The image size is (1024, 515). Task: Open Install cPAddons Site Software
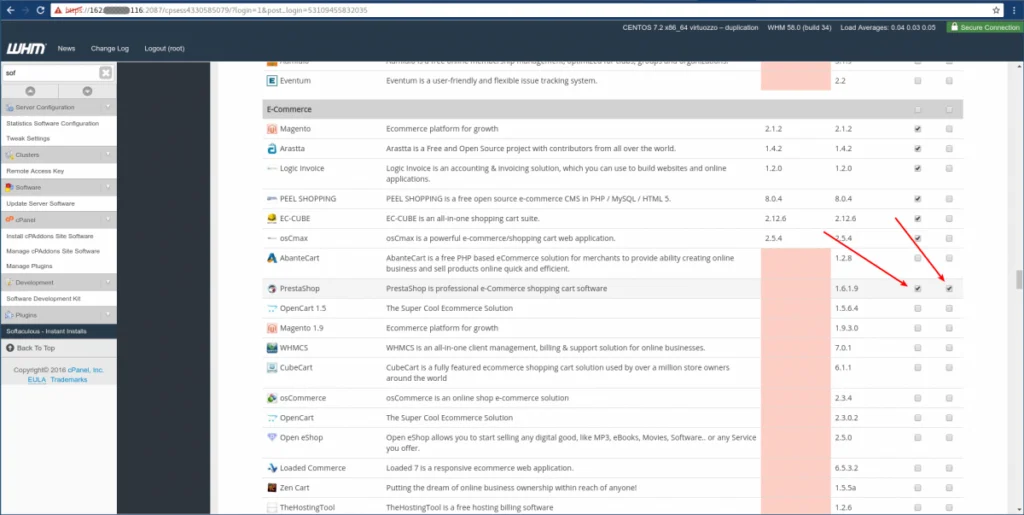[50, 236]
